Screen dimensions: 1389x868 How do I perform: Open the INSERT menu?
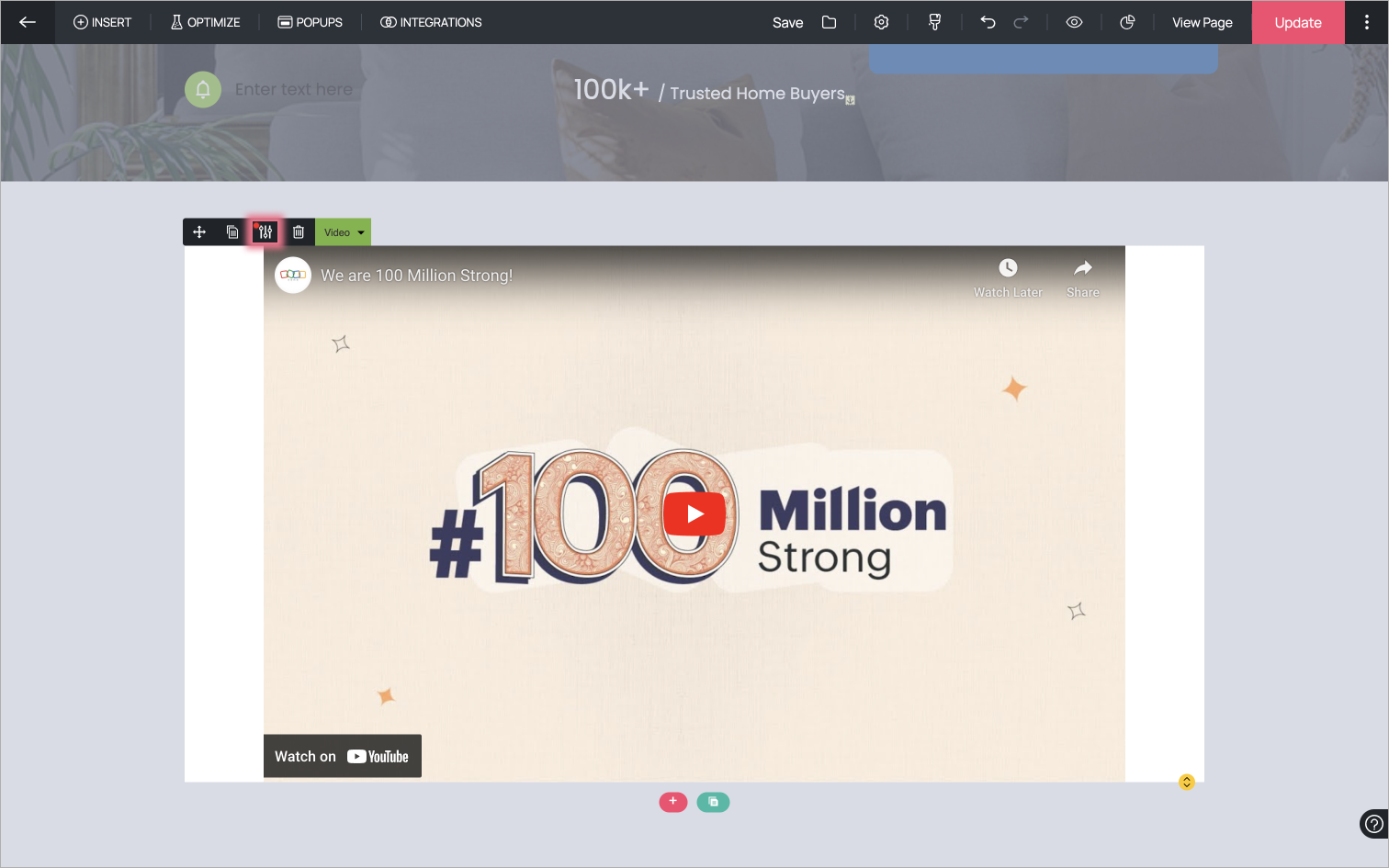pos(102,22)
